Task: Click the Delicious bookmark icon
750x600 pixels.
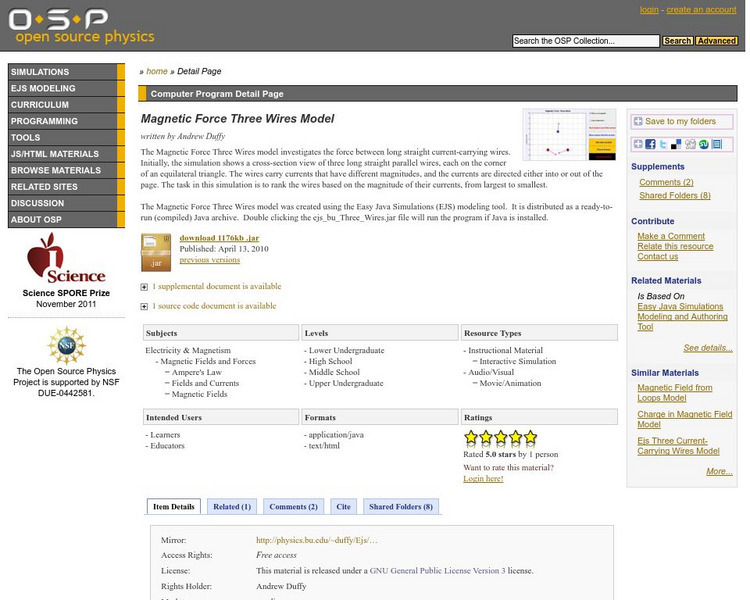Action: (676, 144)
